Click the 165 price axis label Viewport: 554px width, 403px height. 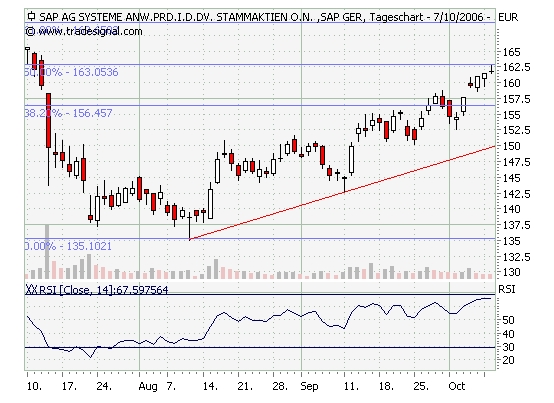(x=511, y=52)
